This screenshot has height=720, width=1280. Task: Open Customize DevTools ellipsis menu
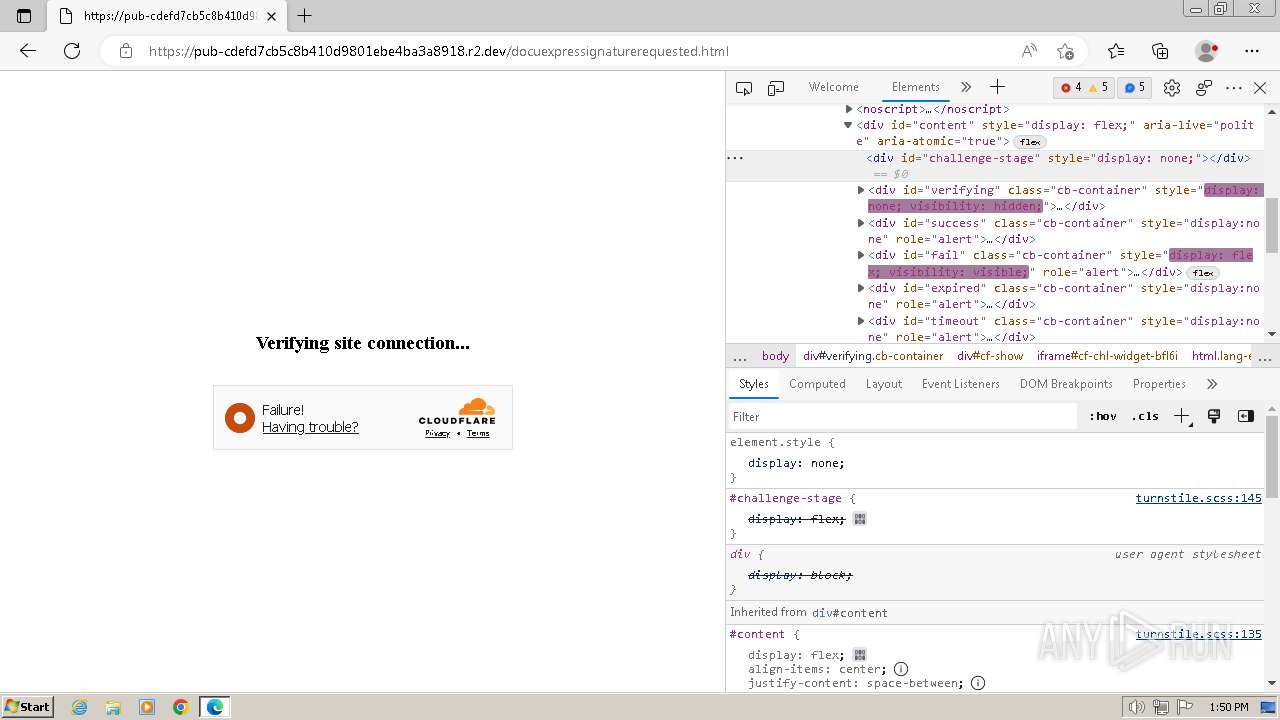tap(1234, 88)
